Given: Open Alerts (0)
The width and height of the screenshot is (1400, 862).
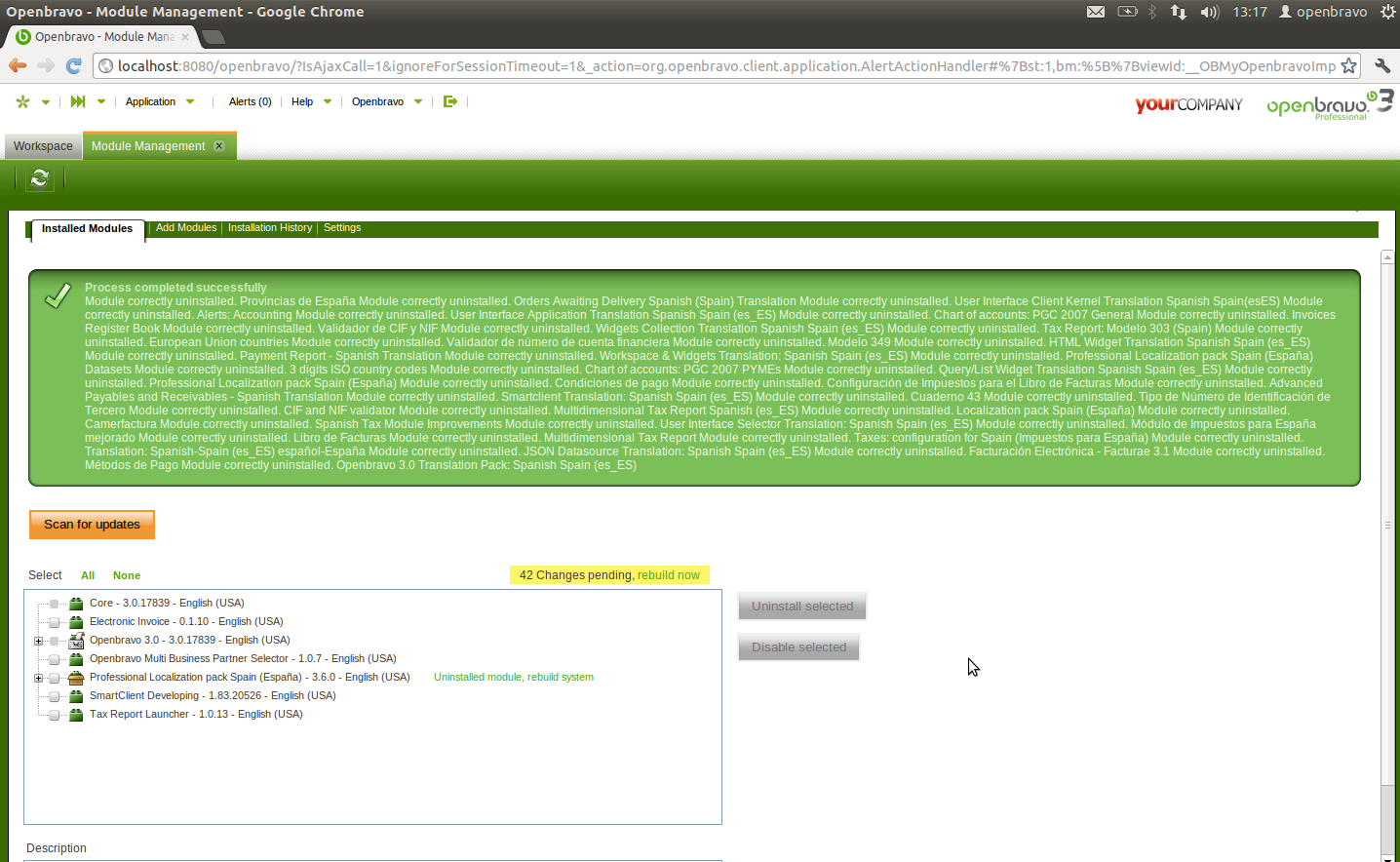Looking at the screenshot, I should (x=250, y=101).
